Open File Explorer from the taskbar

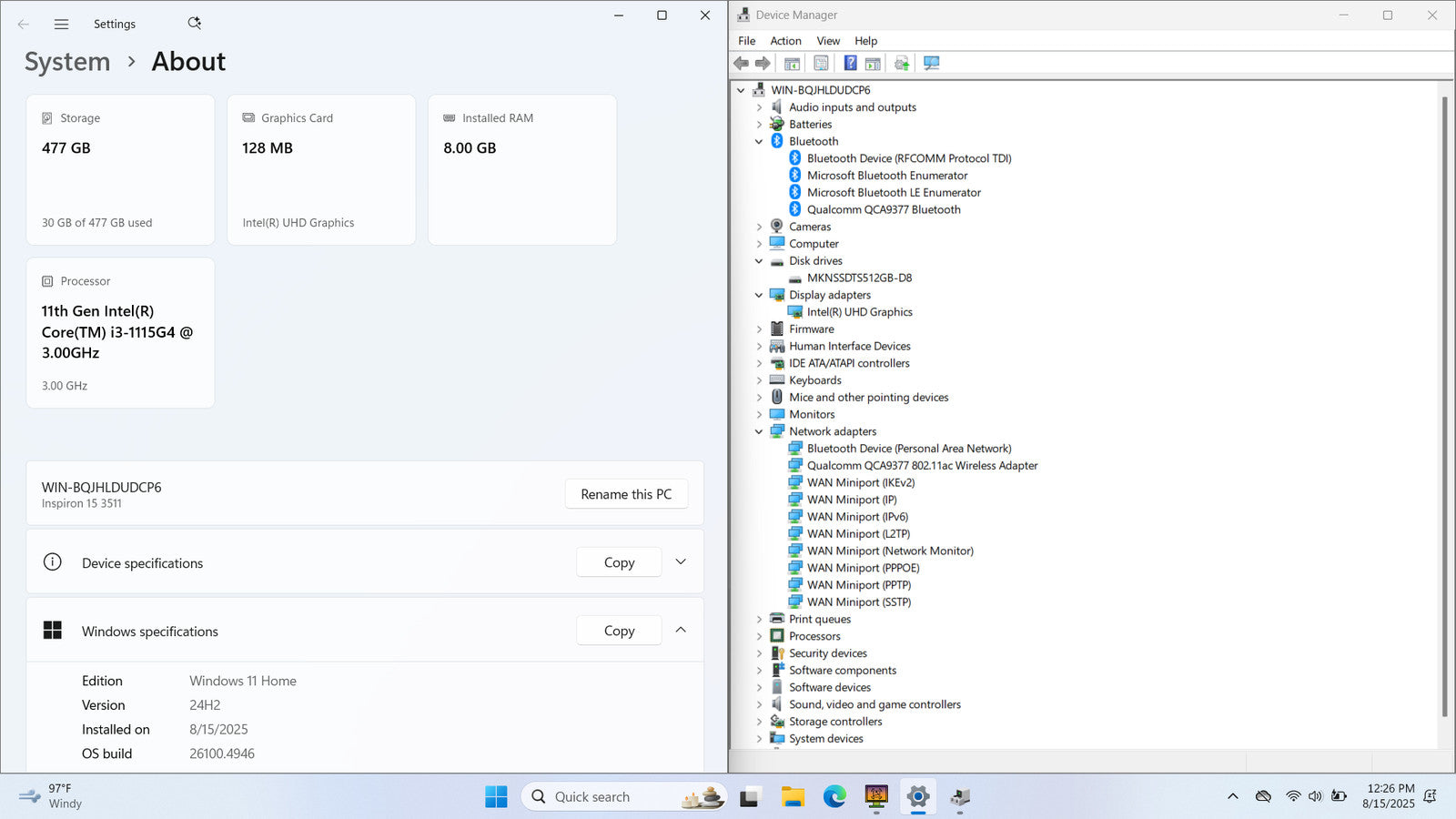tap(793, 797)
